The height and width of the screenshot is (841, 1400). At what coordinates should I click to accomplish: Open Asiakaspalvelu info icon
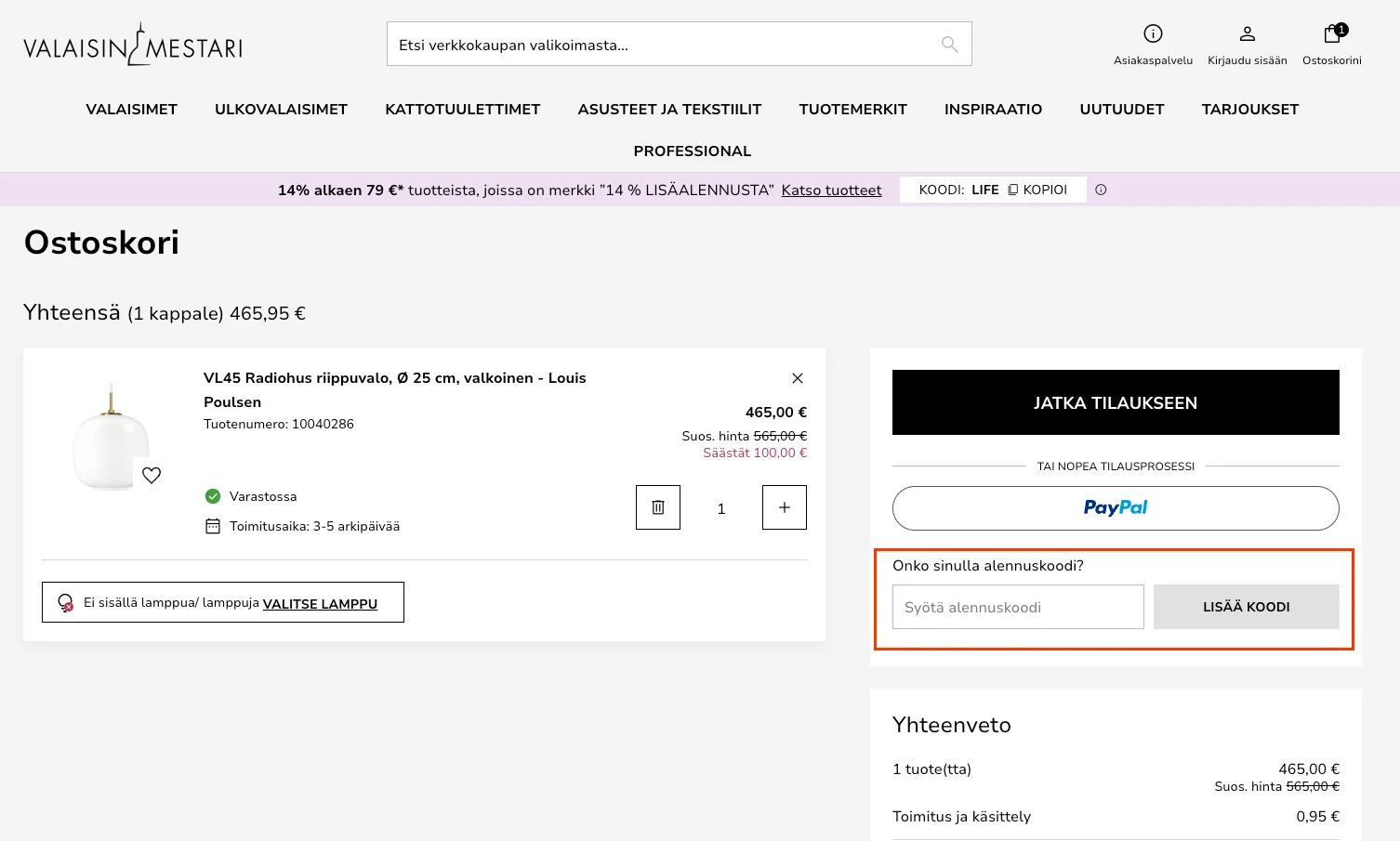coord(1153,34)
